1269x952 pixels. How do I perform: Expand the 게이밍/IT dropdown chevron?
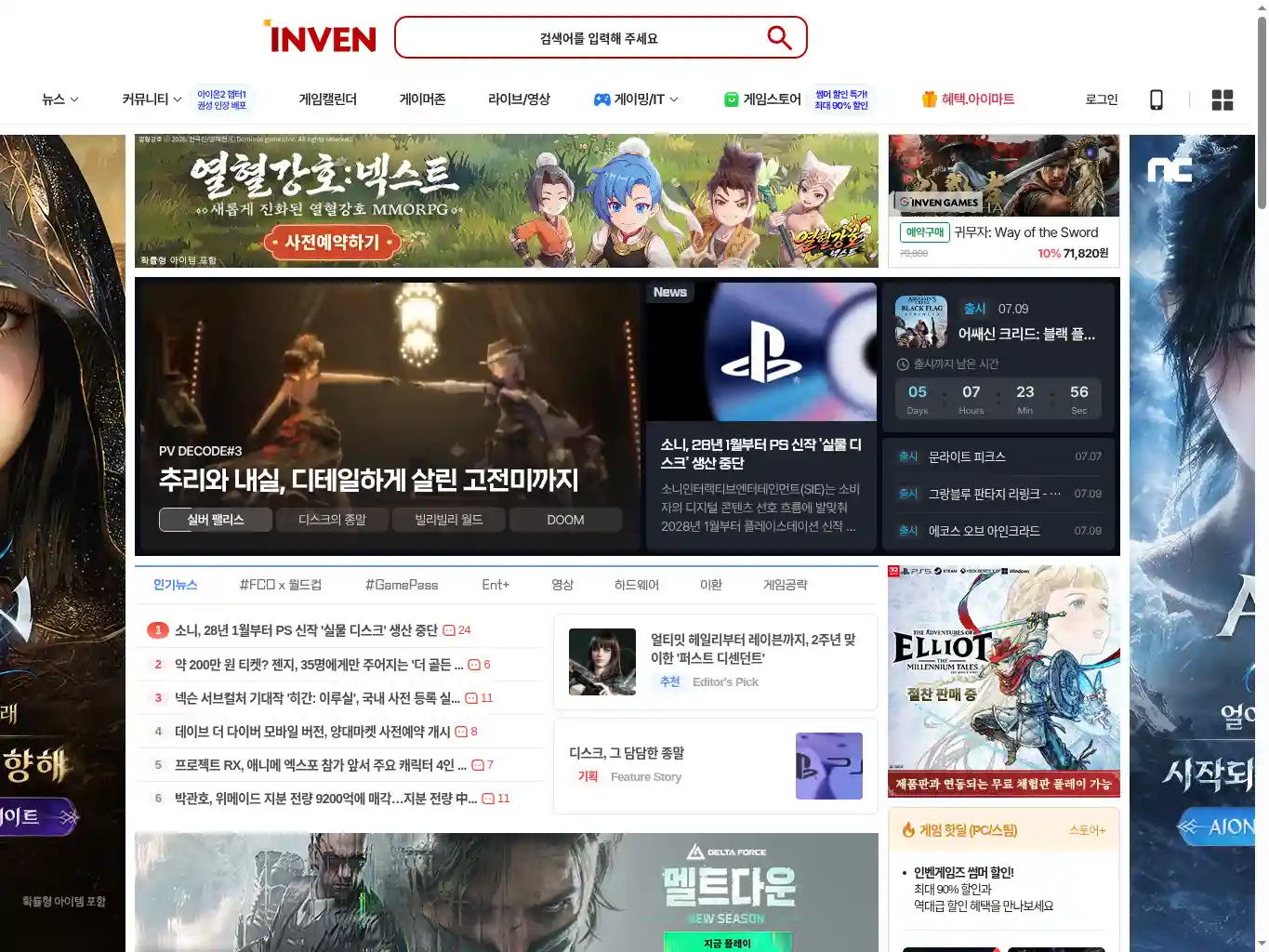coord(674,99)
